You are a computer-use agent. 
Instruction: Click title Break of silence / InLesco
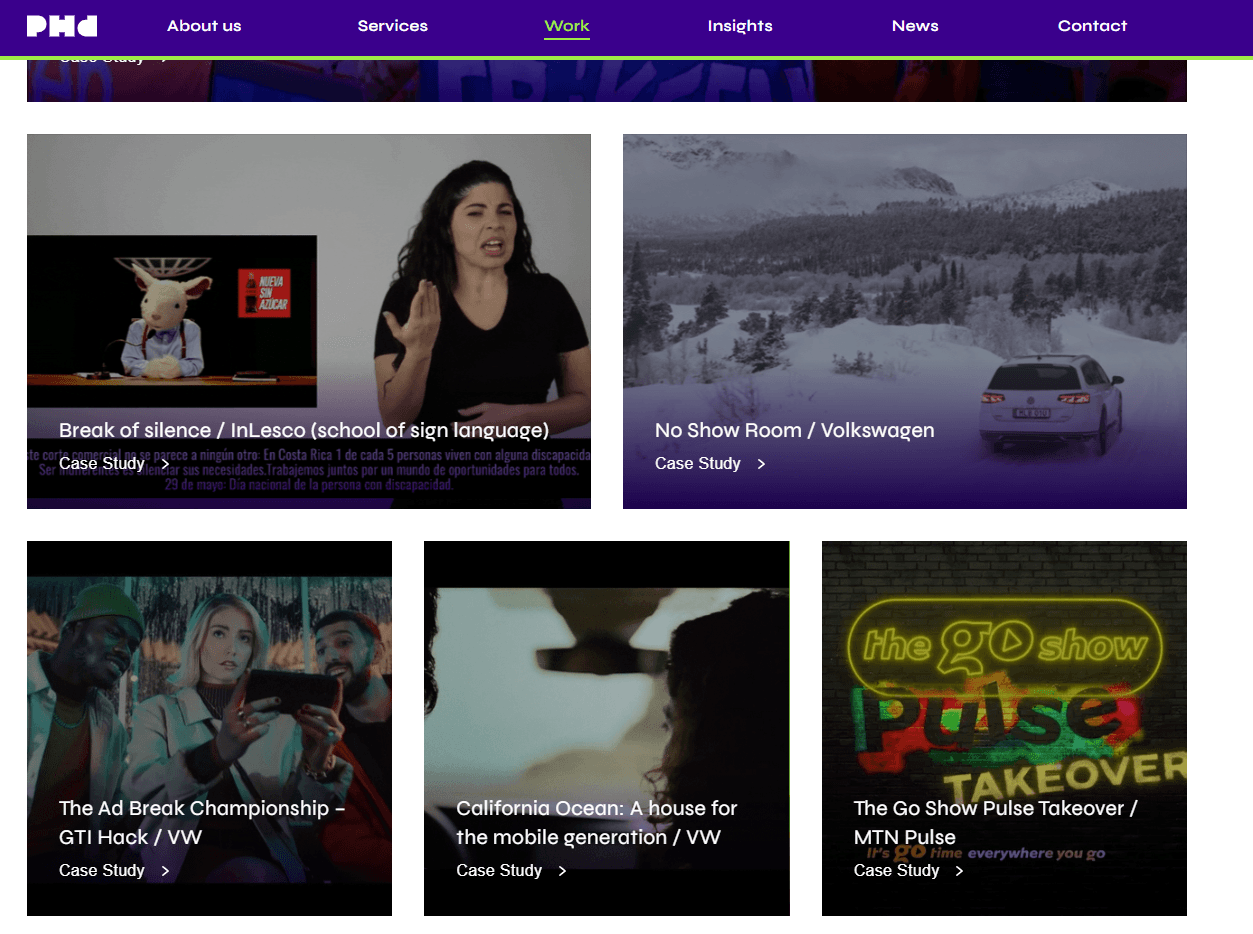click(x=304, y=430)
